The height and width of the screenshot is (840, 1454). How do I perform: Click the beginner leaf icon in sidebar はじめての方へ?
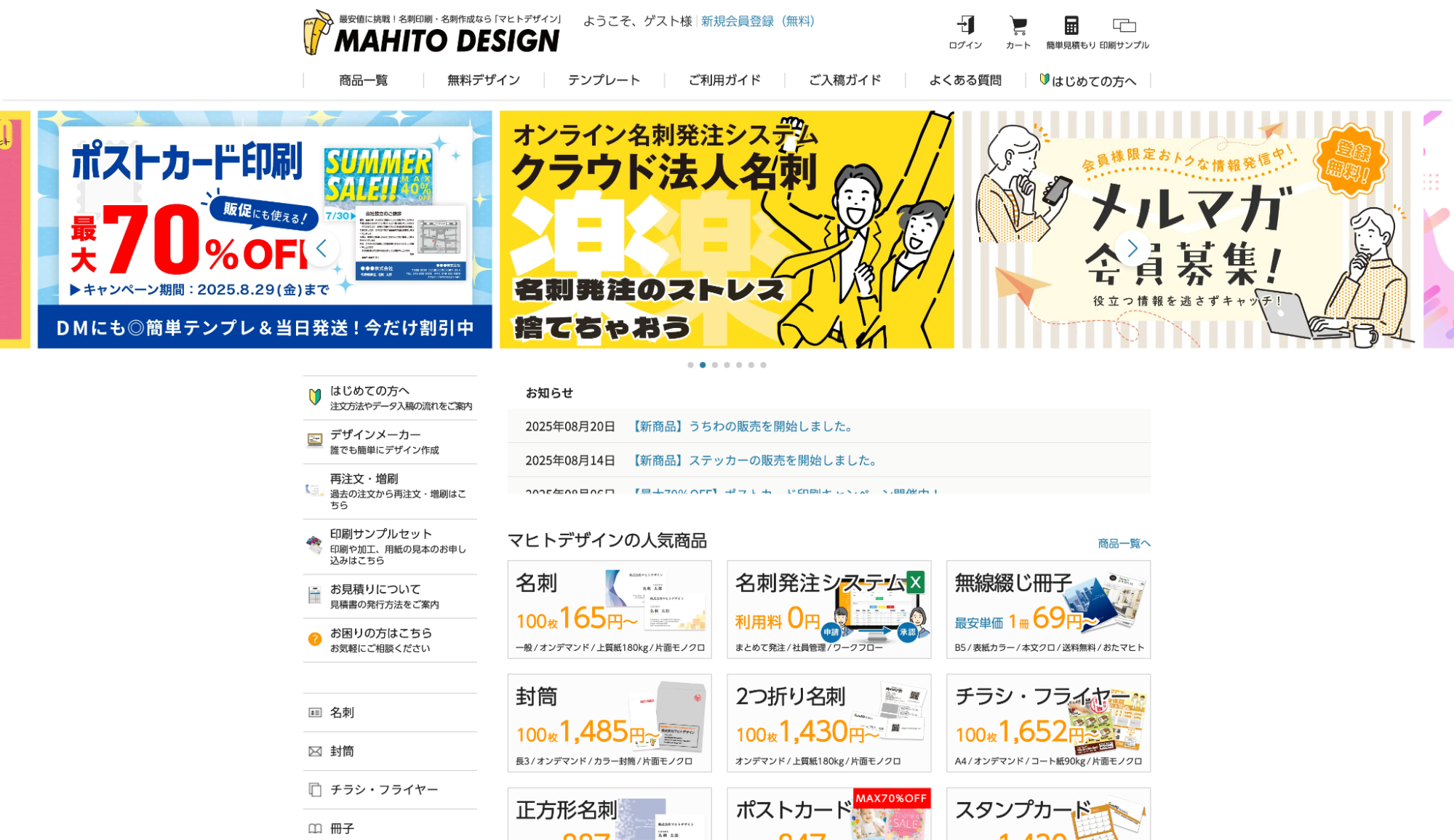315,396
